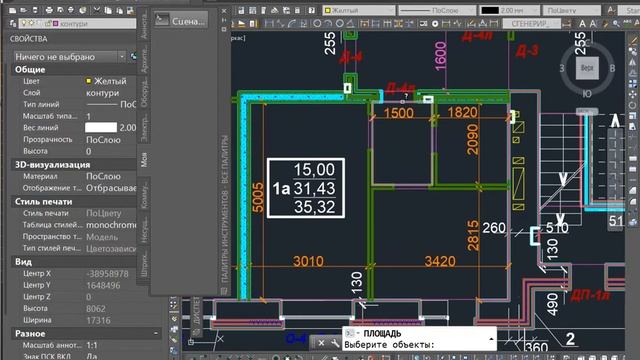This screenshot has width=640, height=360.
Task: Click the text style icon beside ПоЦвету dropdown
Action: pyautogui.click(x=611, y=10)
